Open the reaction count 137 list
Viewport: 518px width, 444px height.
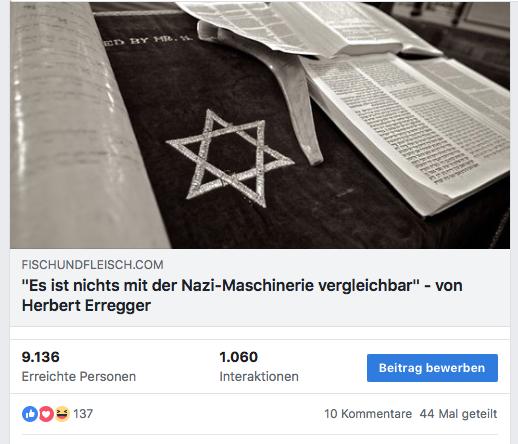83,414
